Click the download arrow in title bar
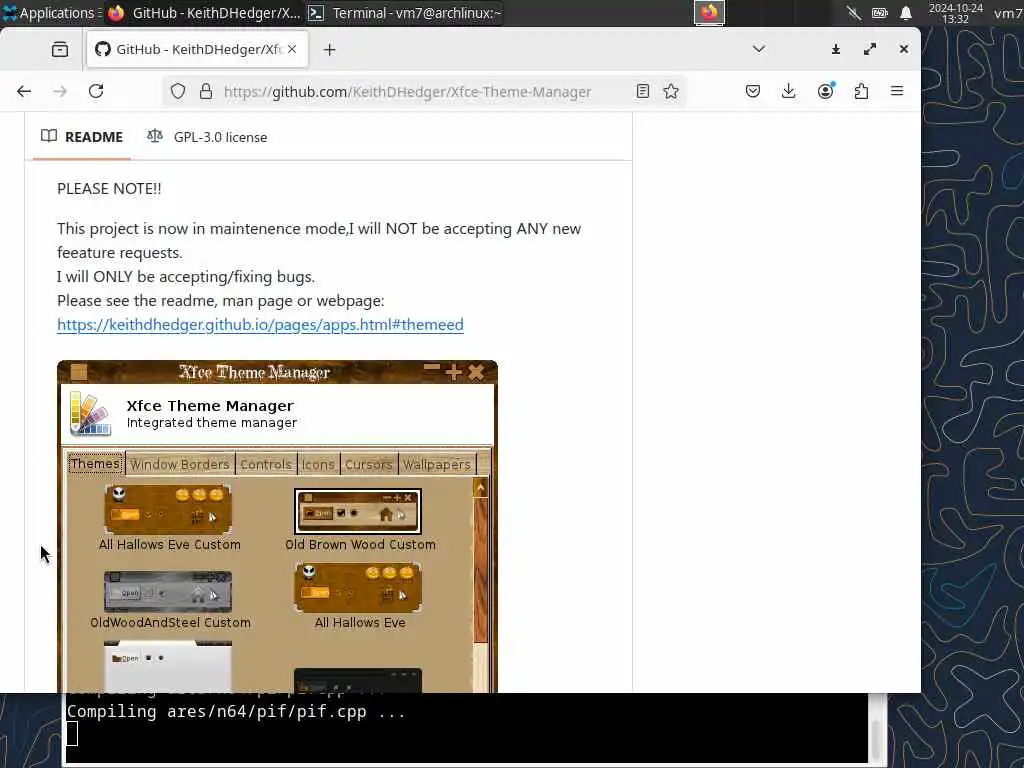 (835, 49)
